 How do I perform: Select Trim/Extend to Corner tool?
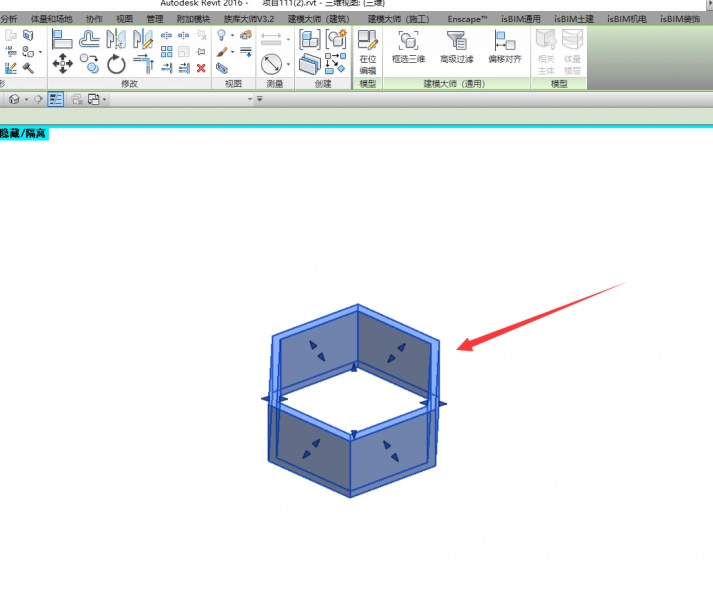tap(143, 64)
